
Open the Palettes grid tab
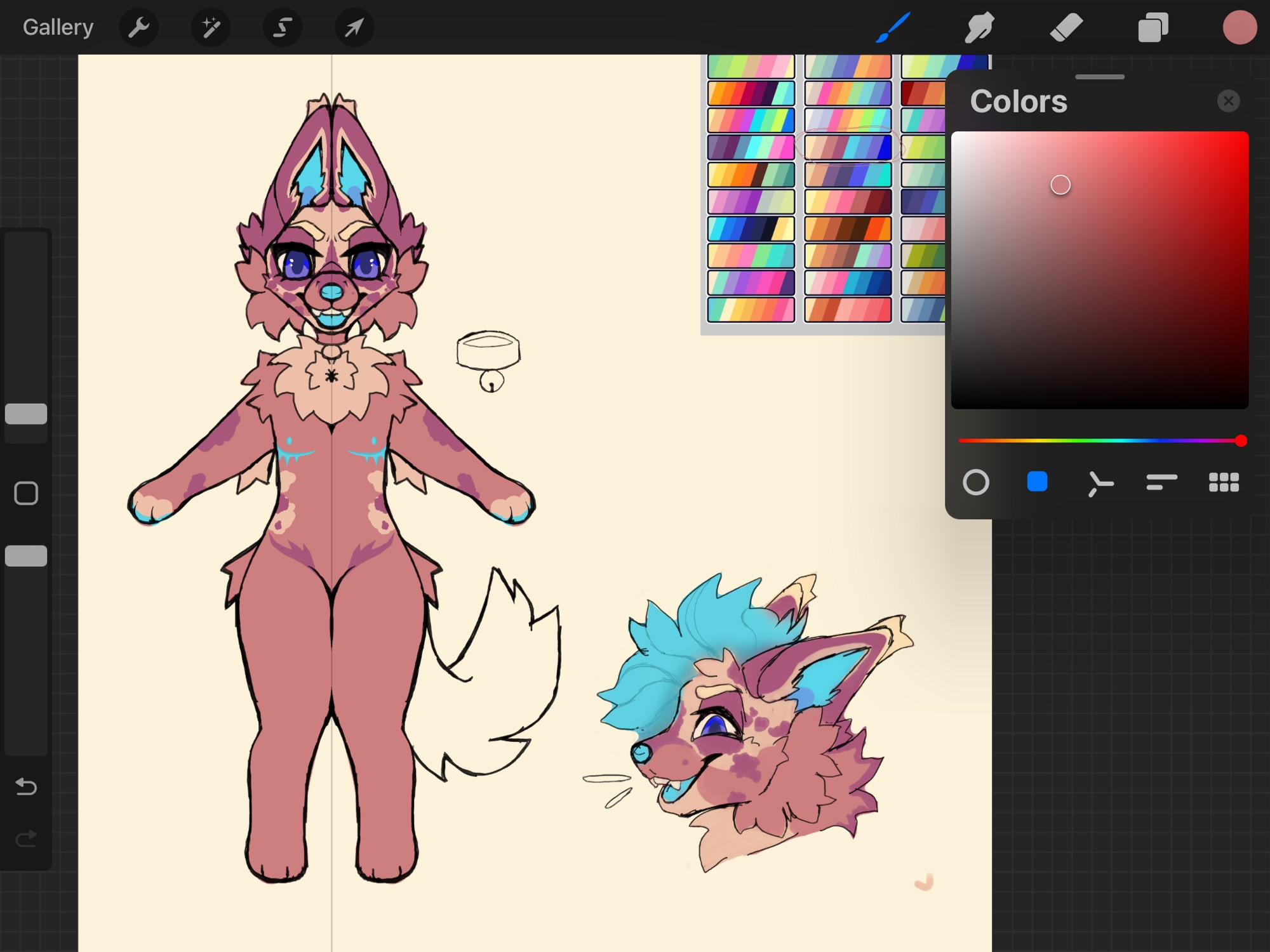(x=1224, y=482)
